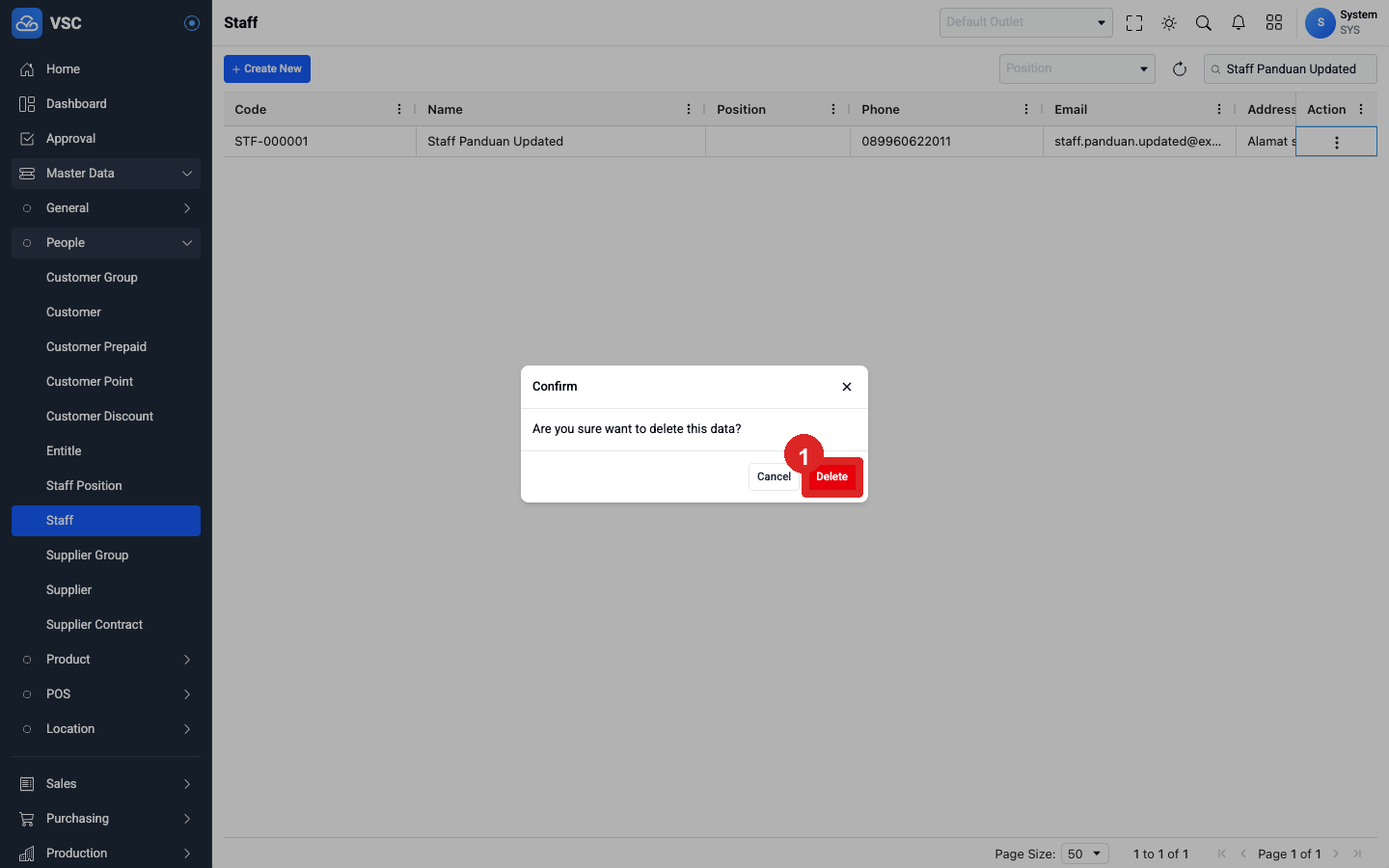Go to previous page arrow
This screenshot has height=868, width=1389.
[x=1243, y=854]
